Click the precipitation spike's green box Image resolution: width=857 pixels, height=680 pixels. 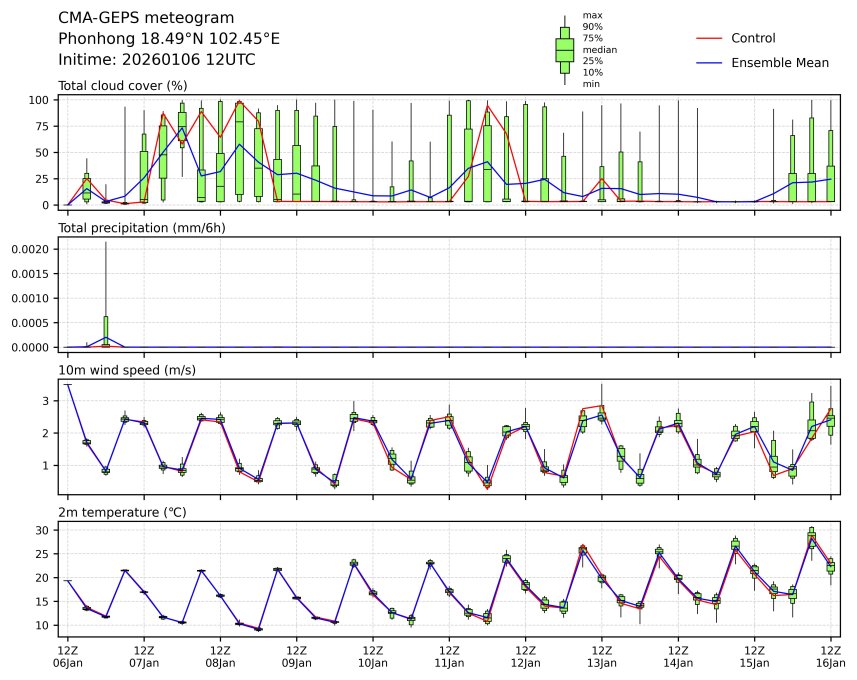[106, 330]
